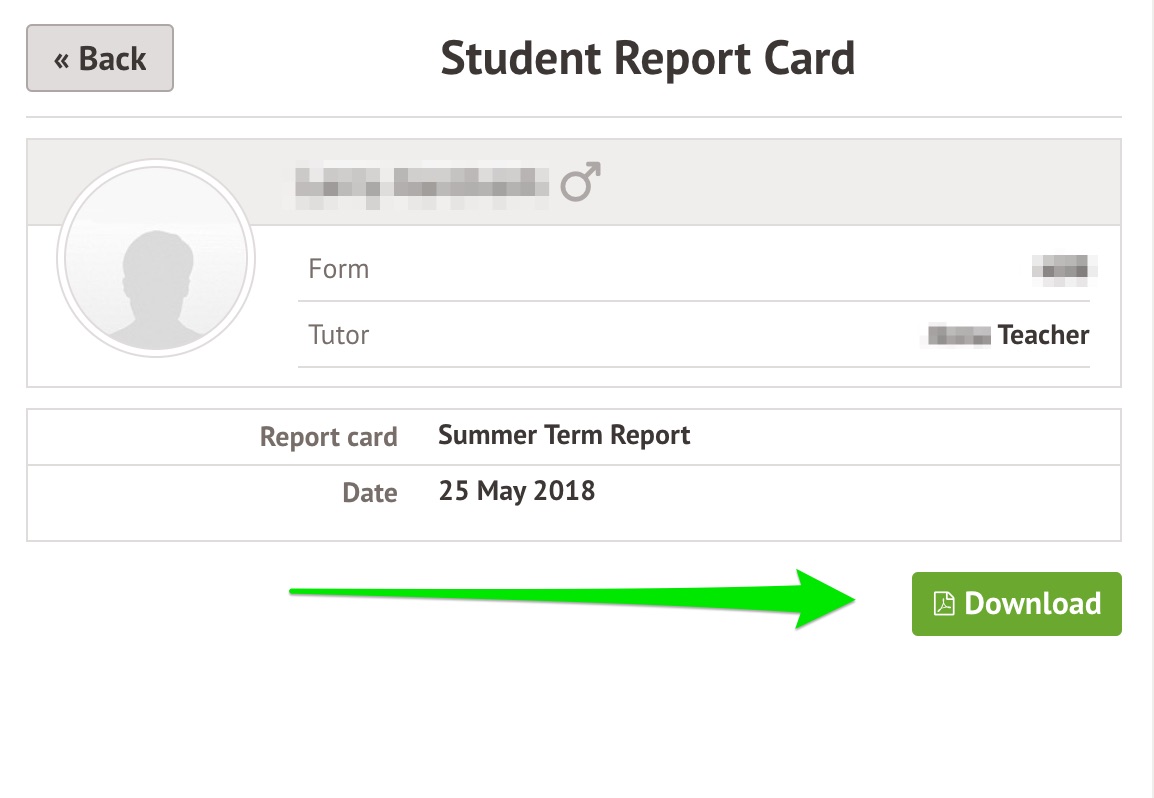Click the Back button
The height and width of the screenshot is (798, 1154).
click(100, 58)
